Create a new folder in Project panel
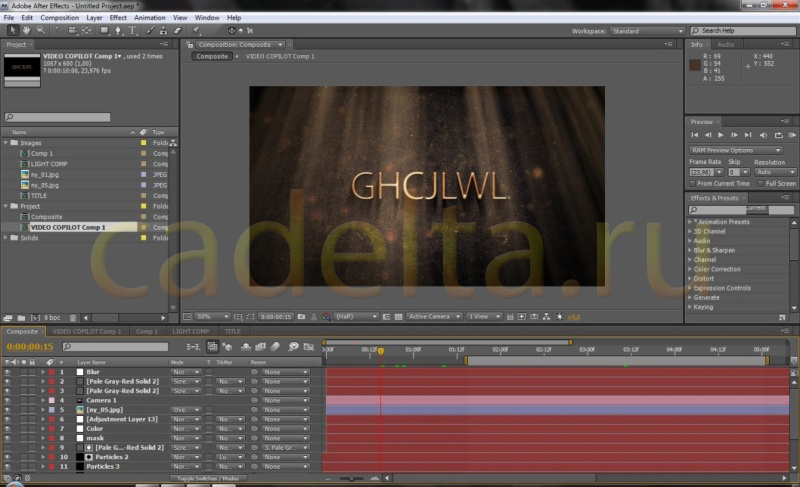This screenshot has width=800, height=487. [21, 318]
